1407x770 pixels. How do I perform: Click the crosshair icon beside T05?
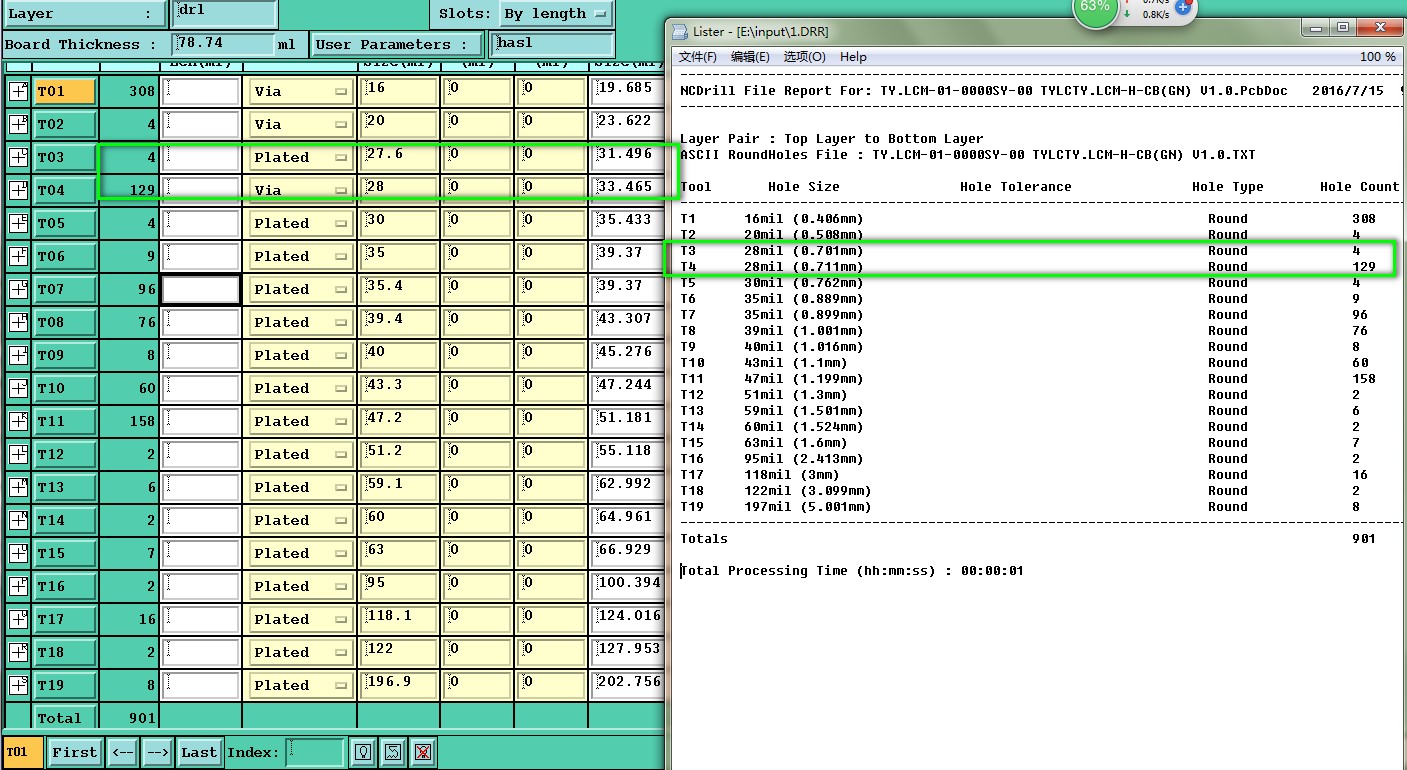click(19, 223)
